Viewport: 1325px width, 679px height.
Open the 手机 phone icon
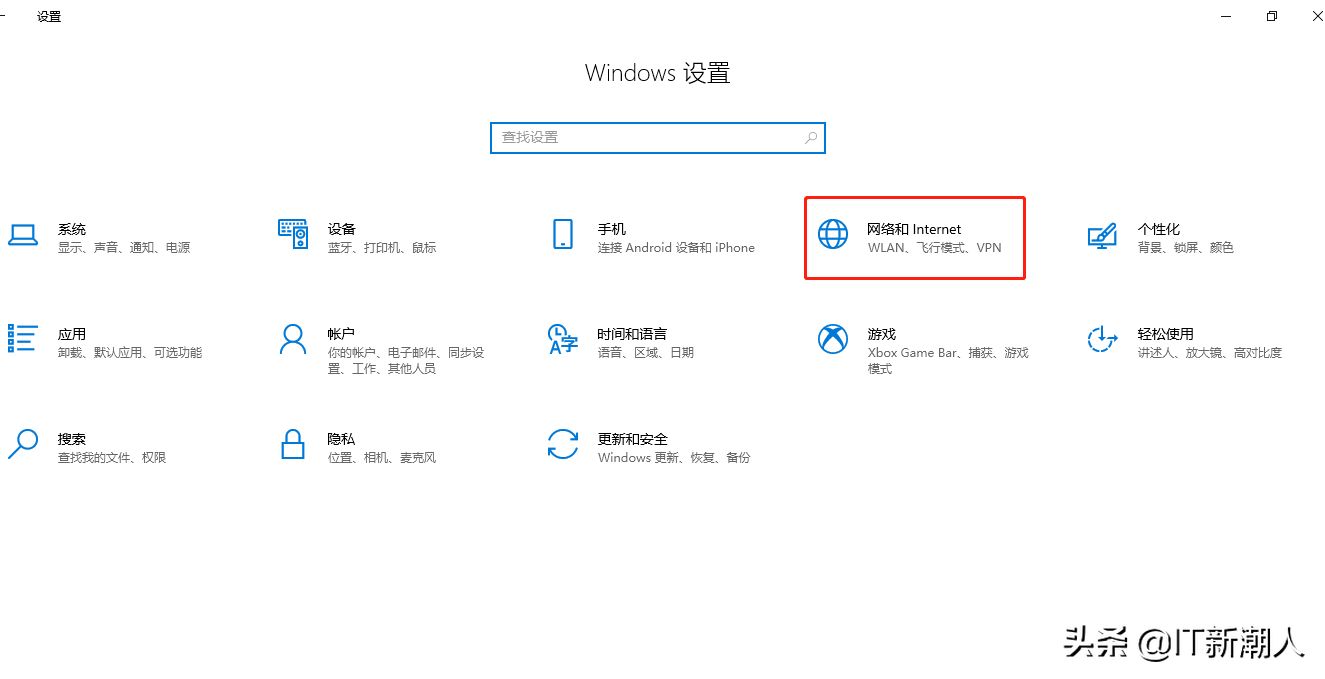click(562, 234)
